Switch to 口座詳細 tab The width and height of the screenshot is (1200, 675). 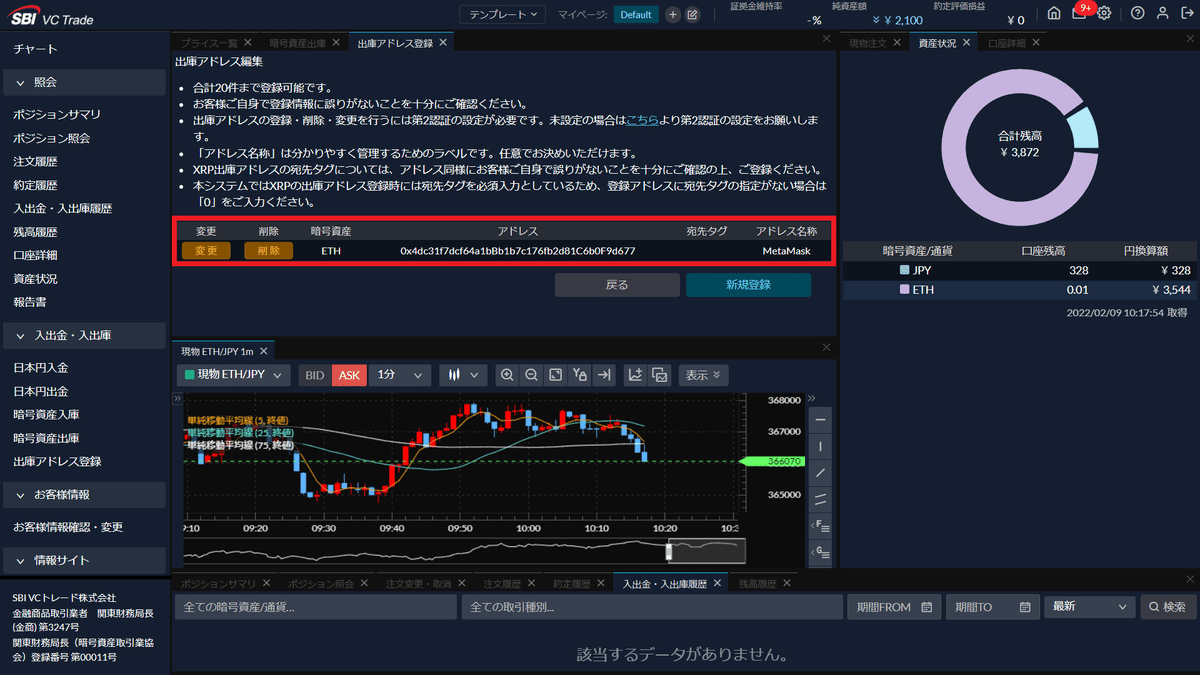coord(1008,43)
